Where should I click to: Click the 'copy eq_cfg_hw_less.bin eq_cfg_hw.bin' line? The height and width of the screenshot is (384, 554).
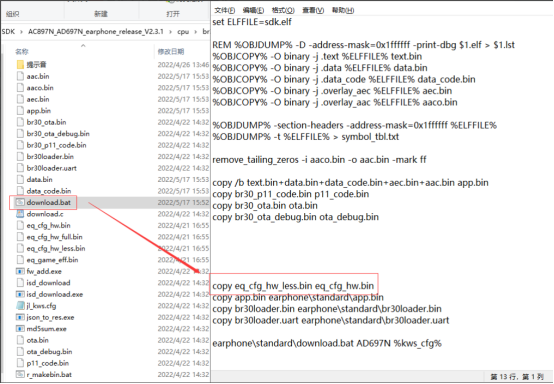click(293, 286)
